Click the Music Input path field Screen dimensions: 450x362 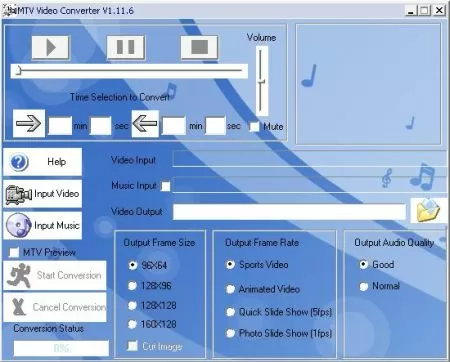coord(309,184)
